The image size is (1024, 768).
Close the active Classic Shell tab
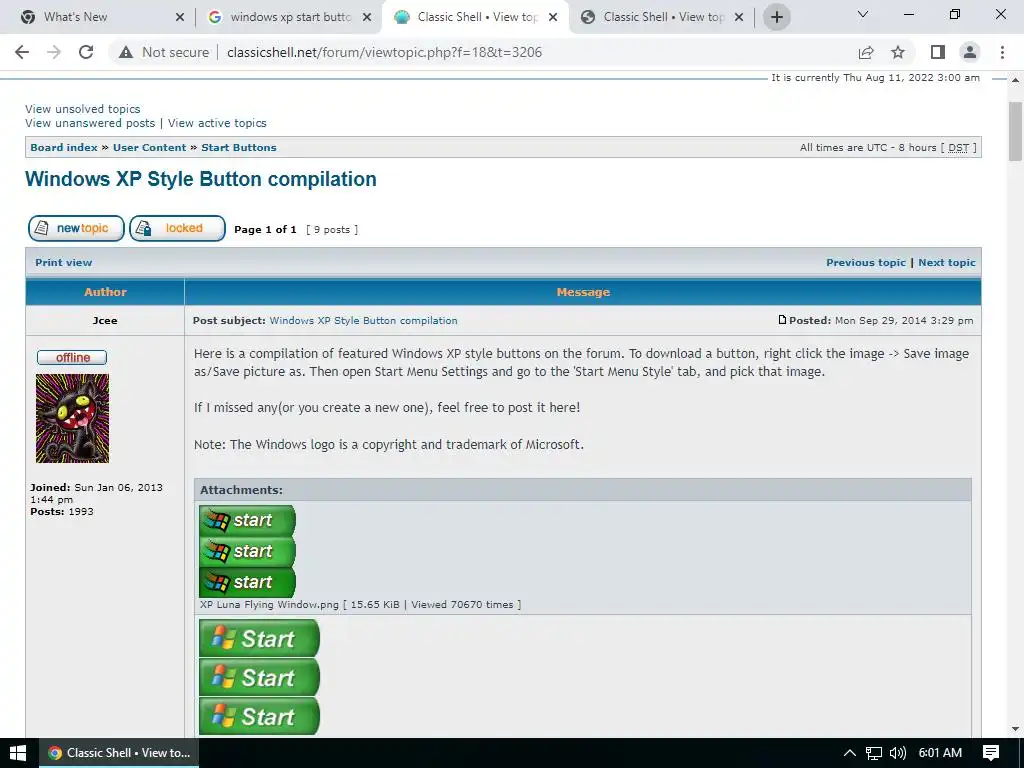(x=553, y=17)
